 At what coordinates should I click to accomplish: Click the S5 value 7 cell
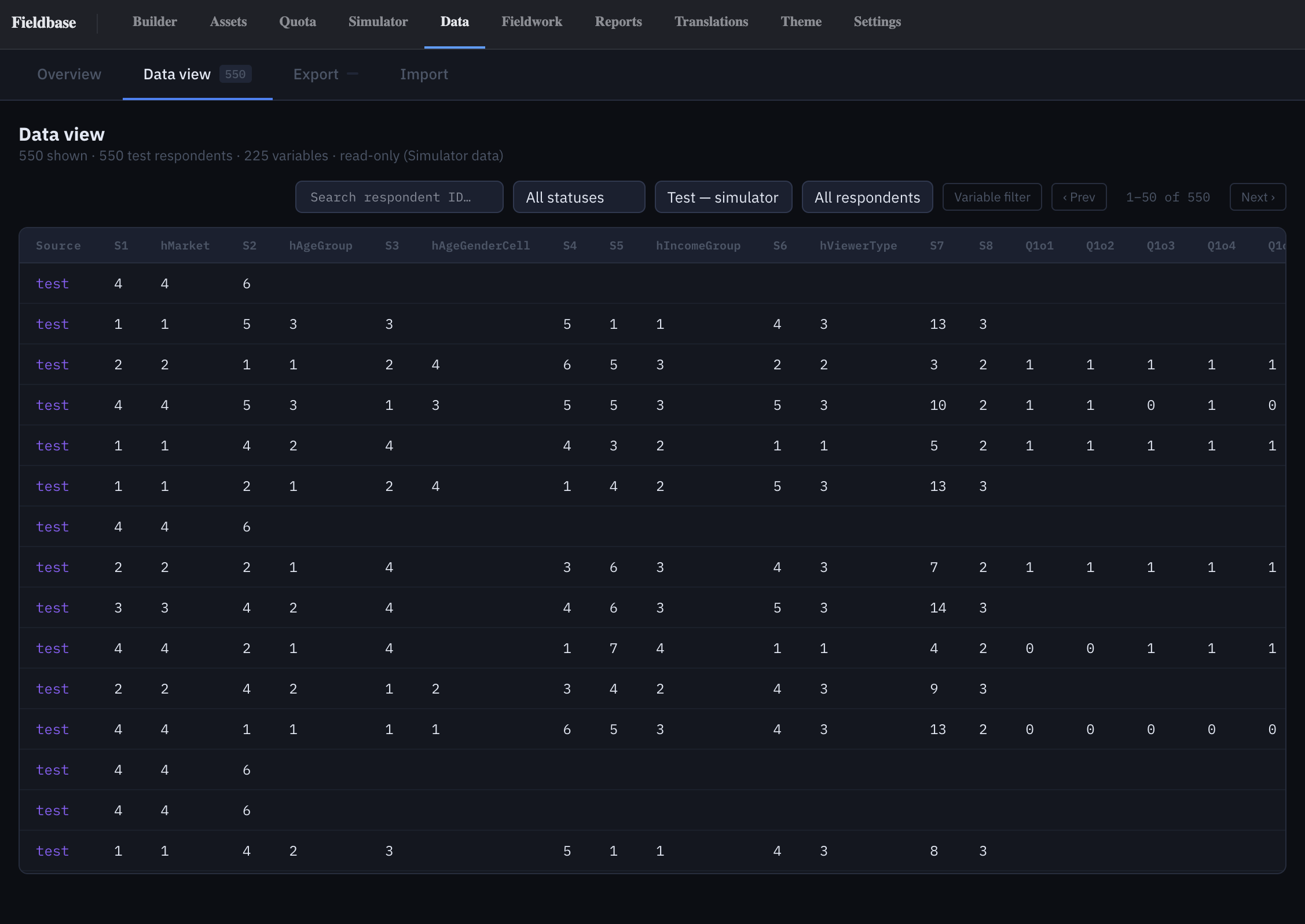click(x=613, y=648)
